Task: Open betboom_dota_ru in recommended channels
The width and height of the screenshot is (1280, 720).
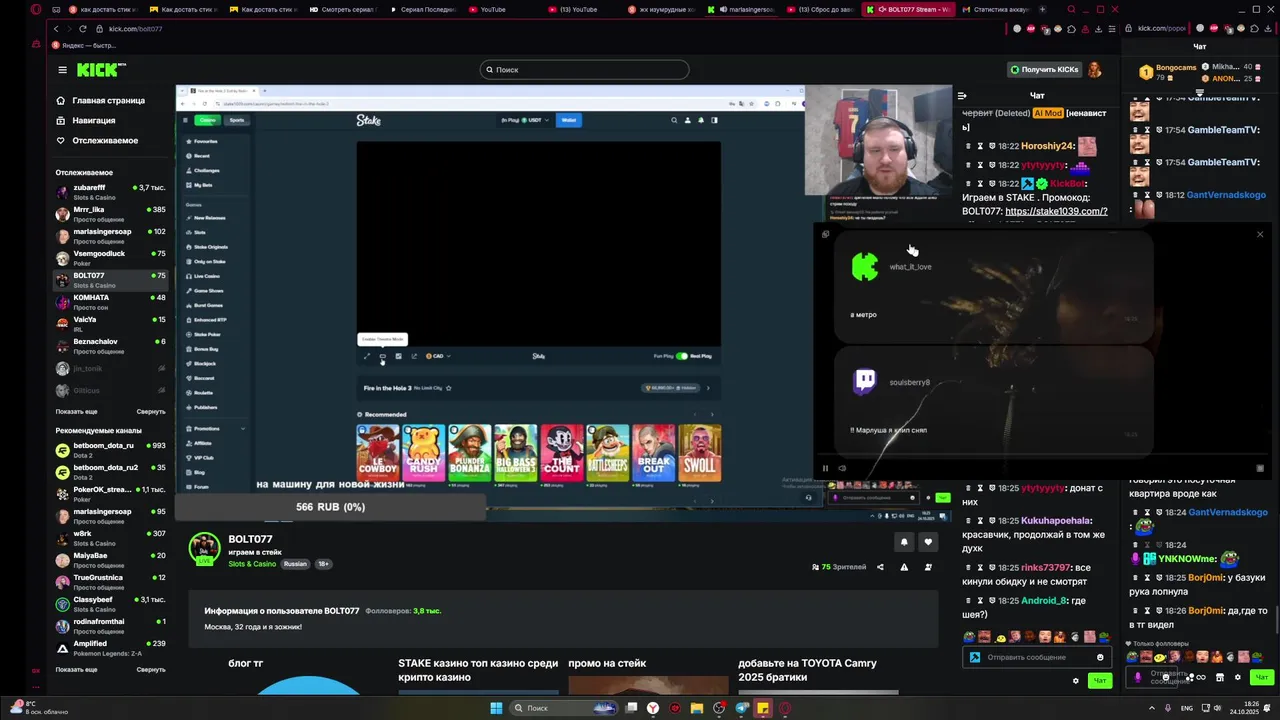Action: click(110, 450)
